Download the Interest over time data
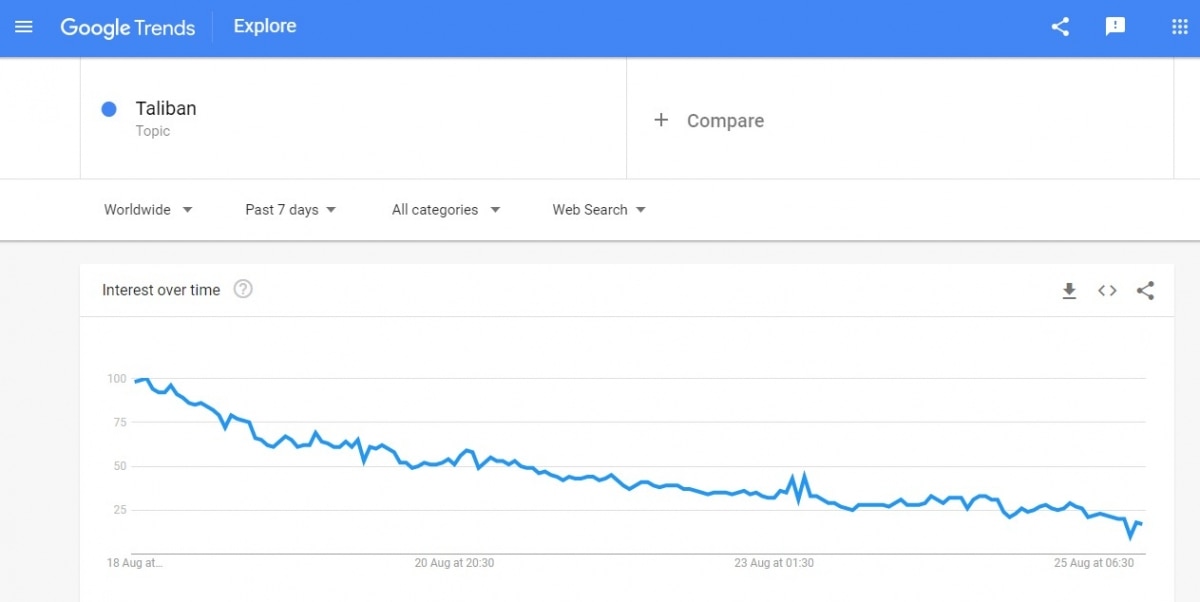The image size is (1200, 602). [1069, 291]
